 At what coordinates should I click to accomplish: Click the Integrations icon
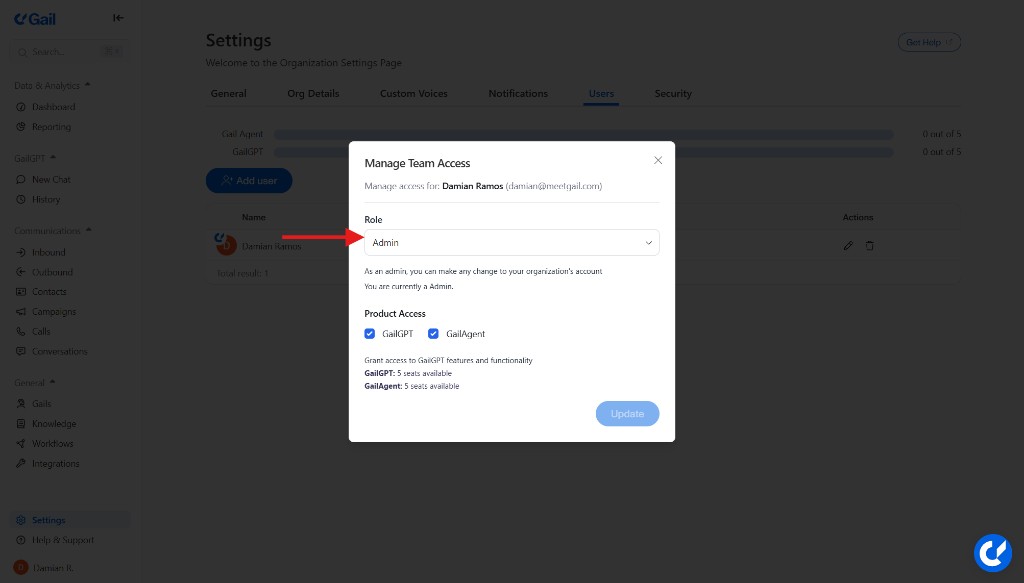click(22, 463)
